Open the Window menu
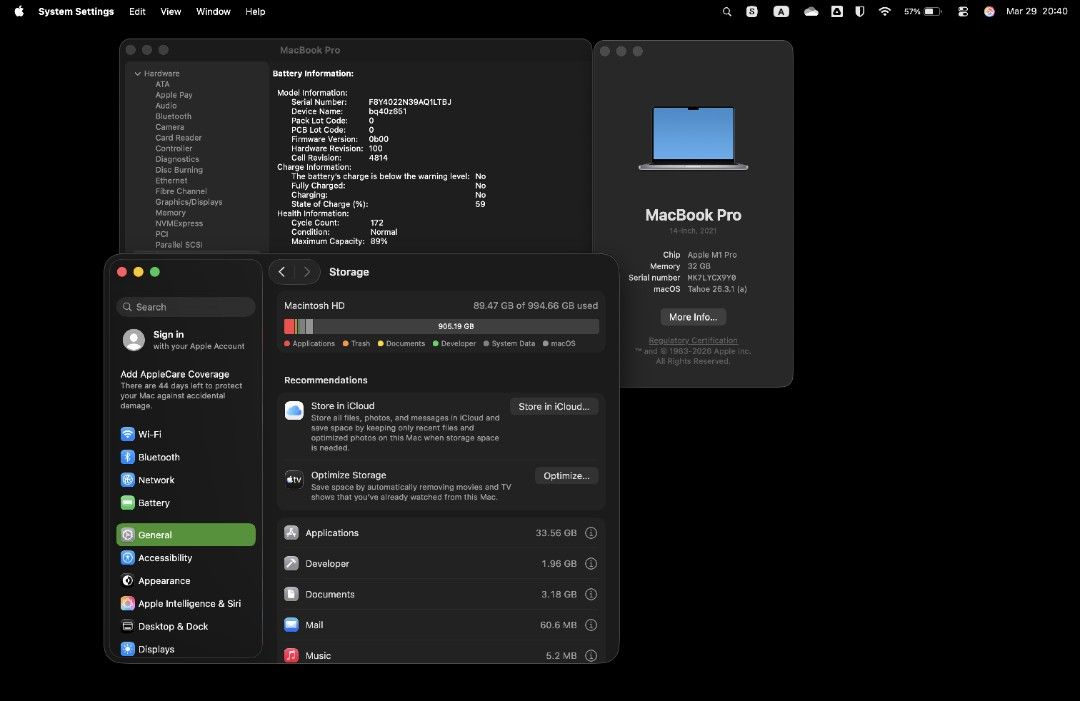Image resolution: width=1080 pixels, height=701 pixels. [x=213, y=12]
